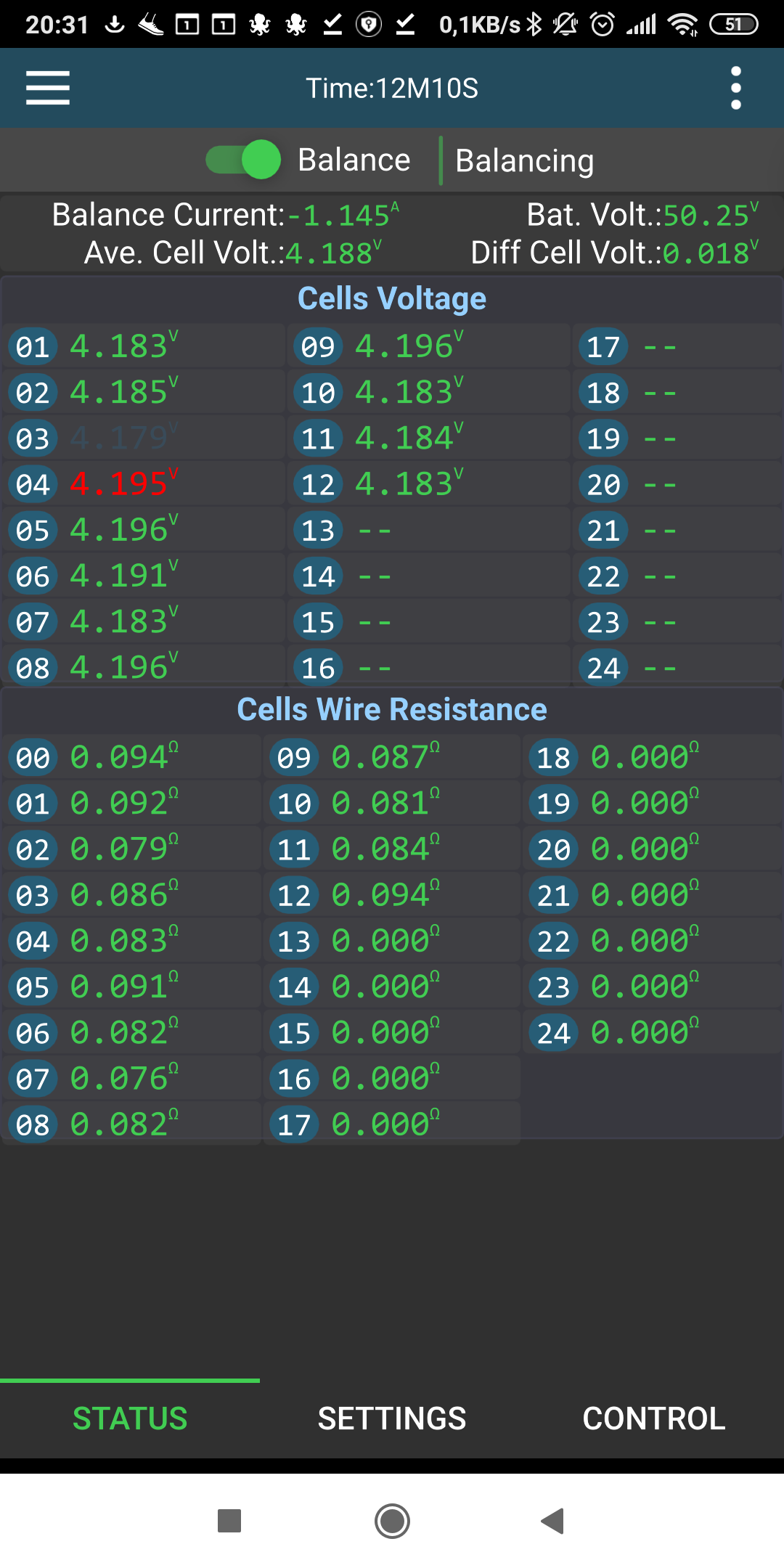Tap the Balancing status label
Viewport: 784px width, 1568px height.
[x=525, y=160]
